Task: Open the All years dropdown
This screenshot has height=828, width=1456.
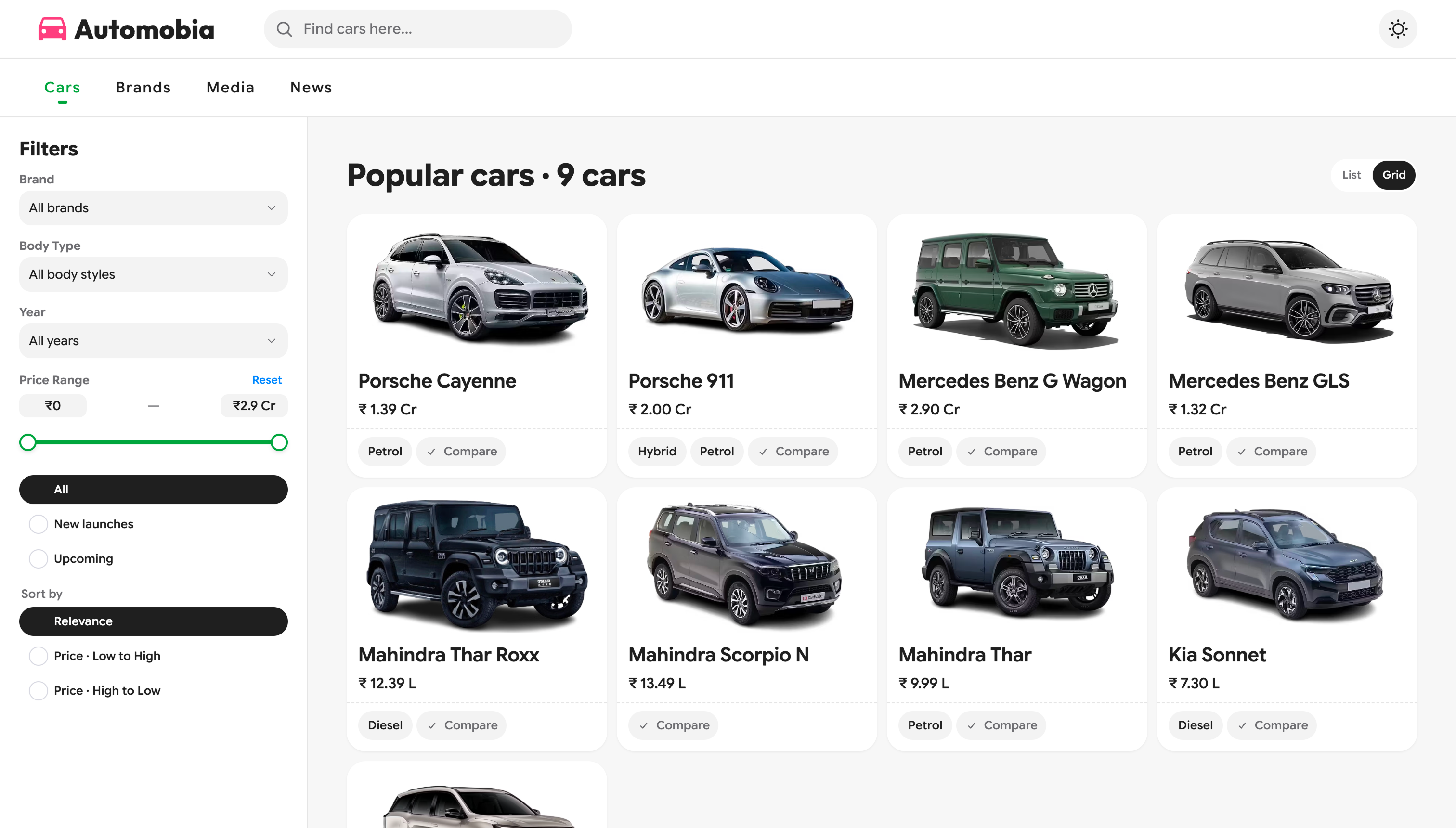Action: tap(153, 341)
